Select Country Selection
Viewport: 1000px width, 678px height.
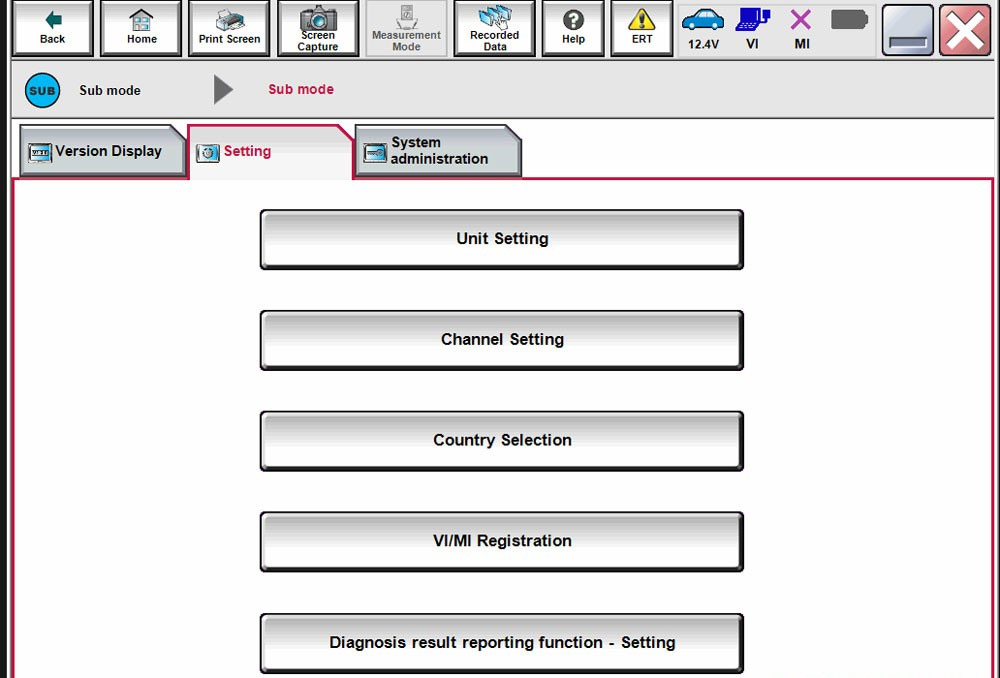(501, 440)
